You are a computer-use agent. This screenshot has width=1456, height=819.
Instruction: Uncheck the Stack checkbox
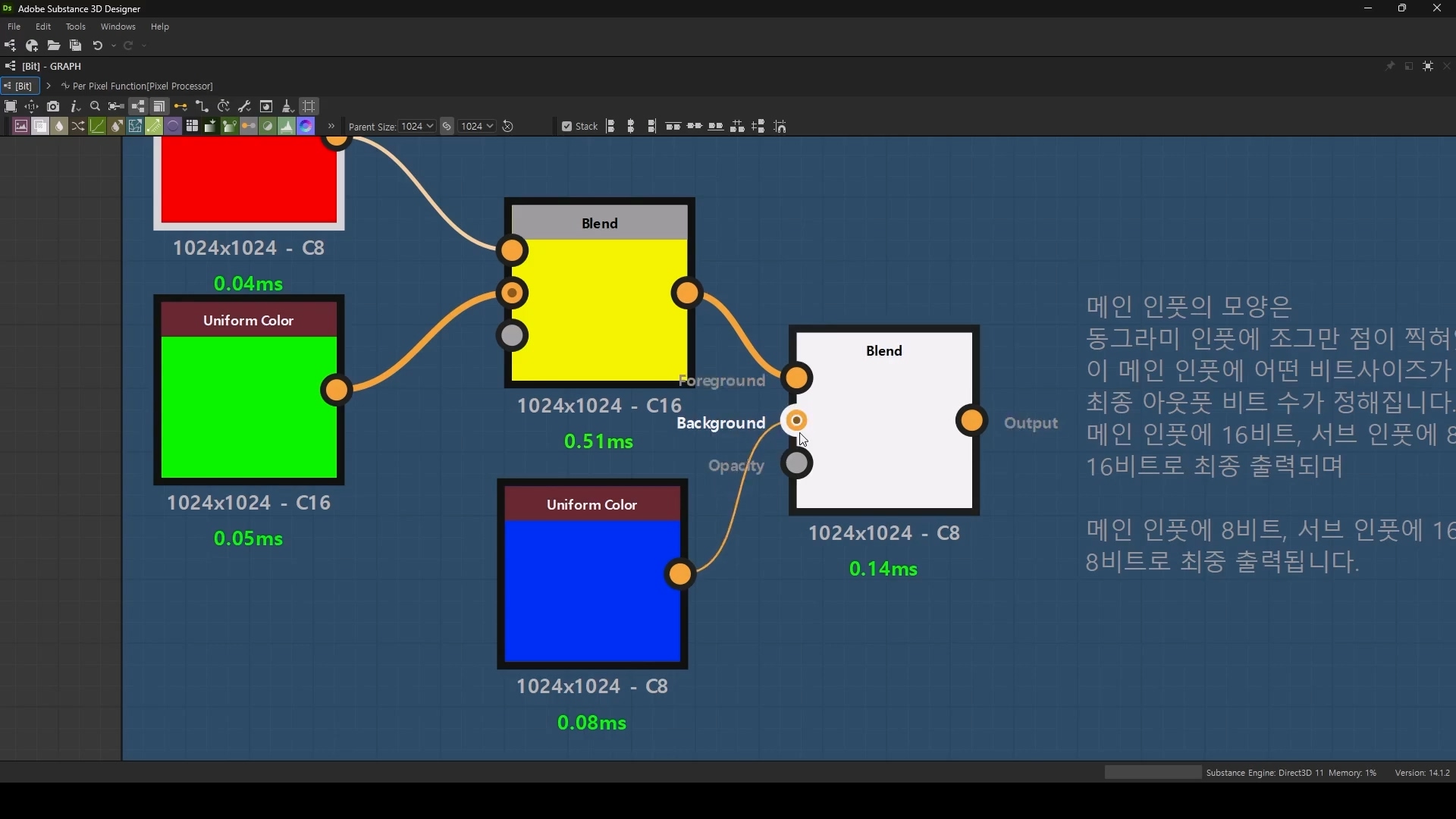pos(566,127)
